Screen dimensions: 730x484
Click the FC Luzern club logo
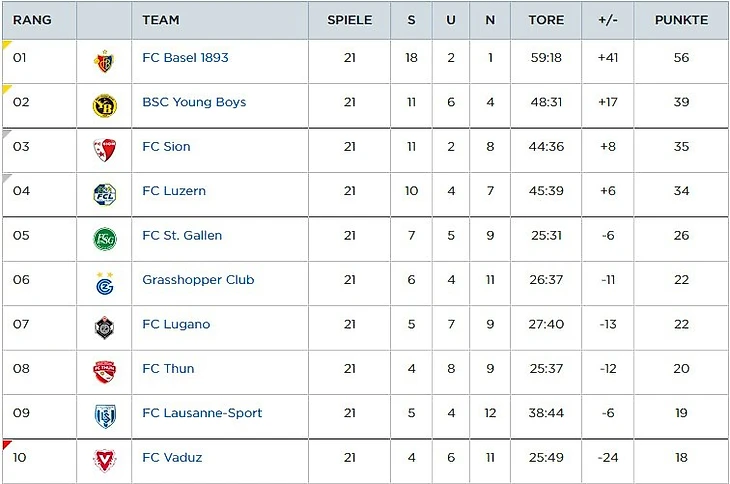click(x=104, y=194)
